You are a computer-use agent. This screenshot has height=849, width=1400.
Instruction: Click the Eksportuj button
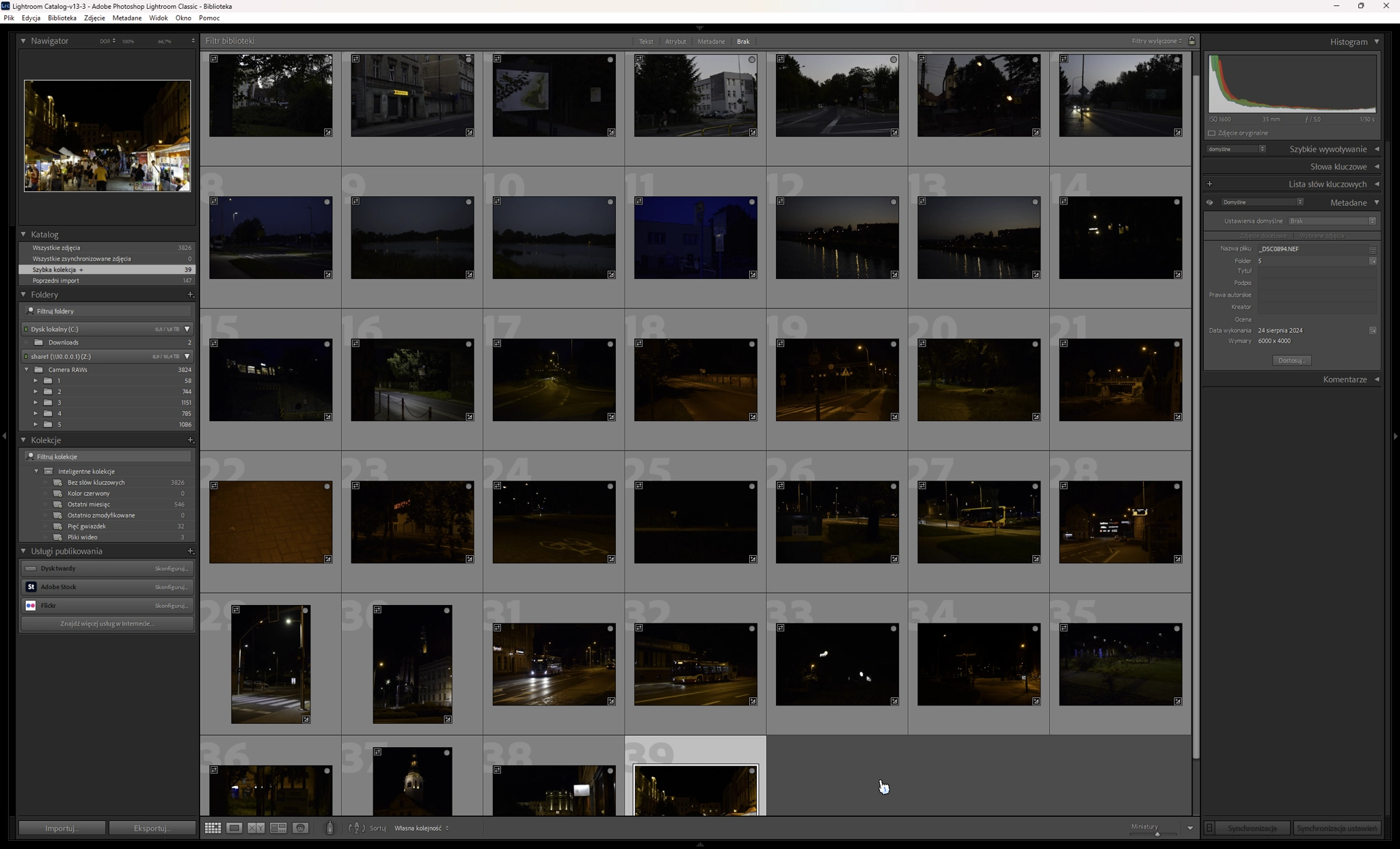coord(152,828)
